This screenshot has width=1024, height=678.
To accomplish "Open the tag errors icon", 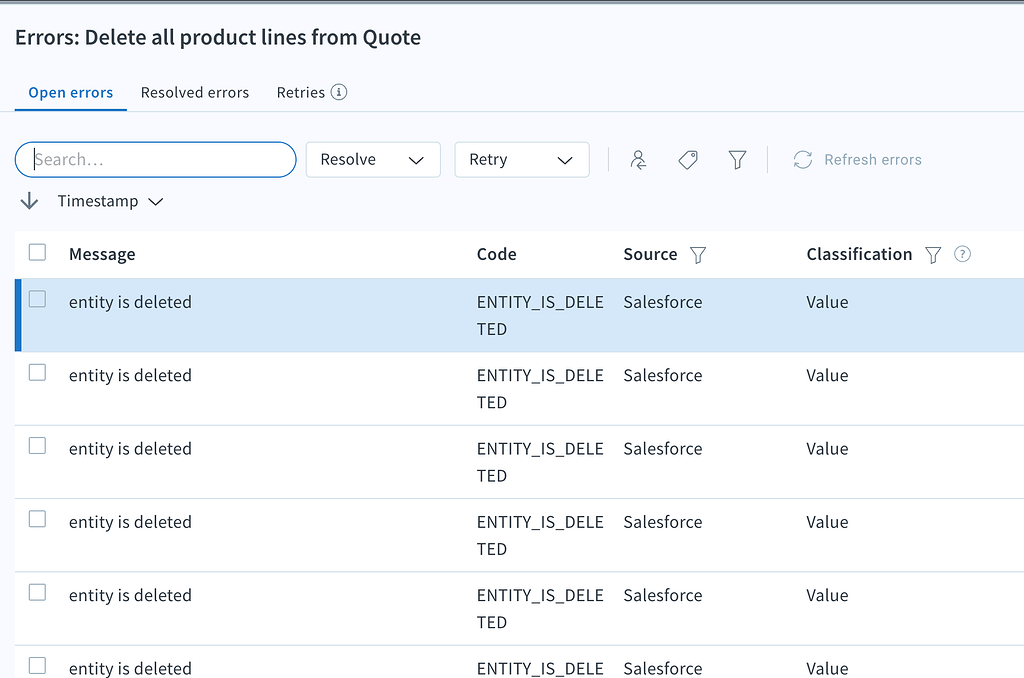I will [688, 159].
